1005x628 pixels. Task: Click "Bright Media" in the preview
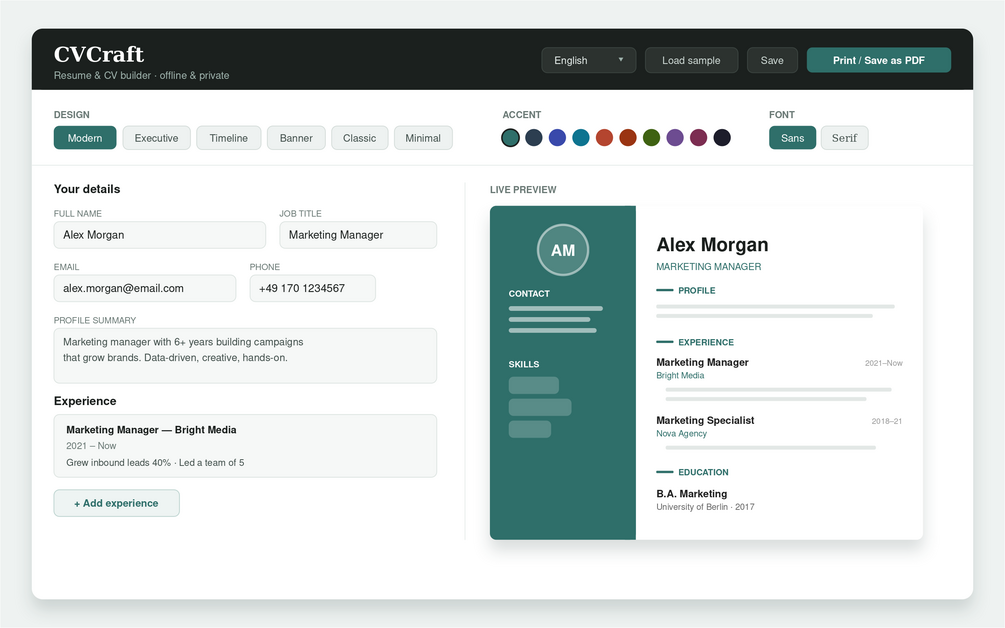click(x=680, y=376)
